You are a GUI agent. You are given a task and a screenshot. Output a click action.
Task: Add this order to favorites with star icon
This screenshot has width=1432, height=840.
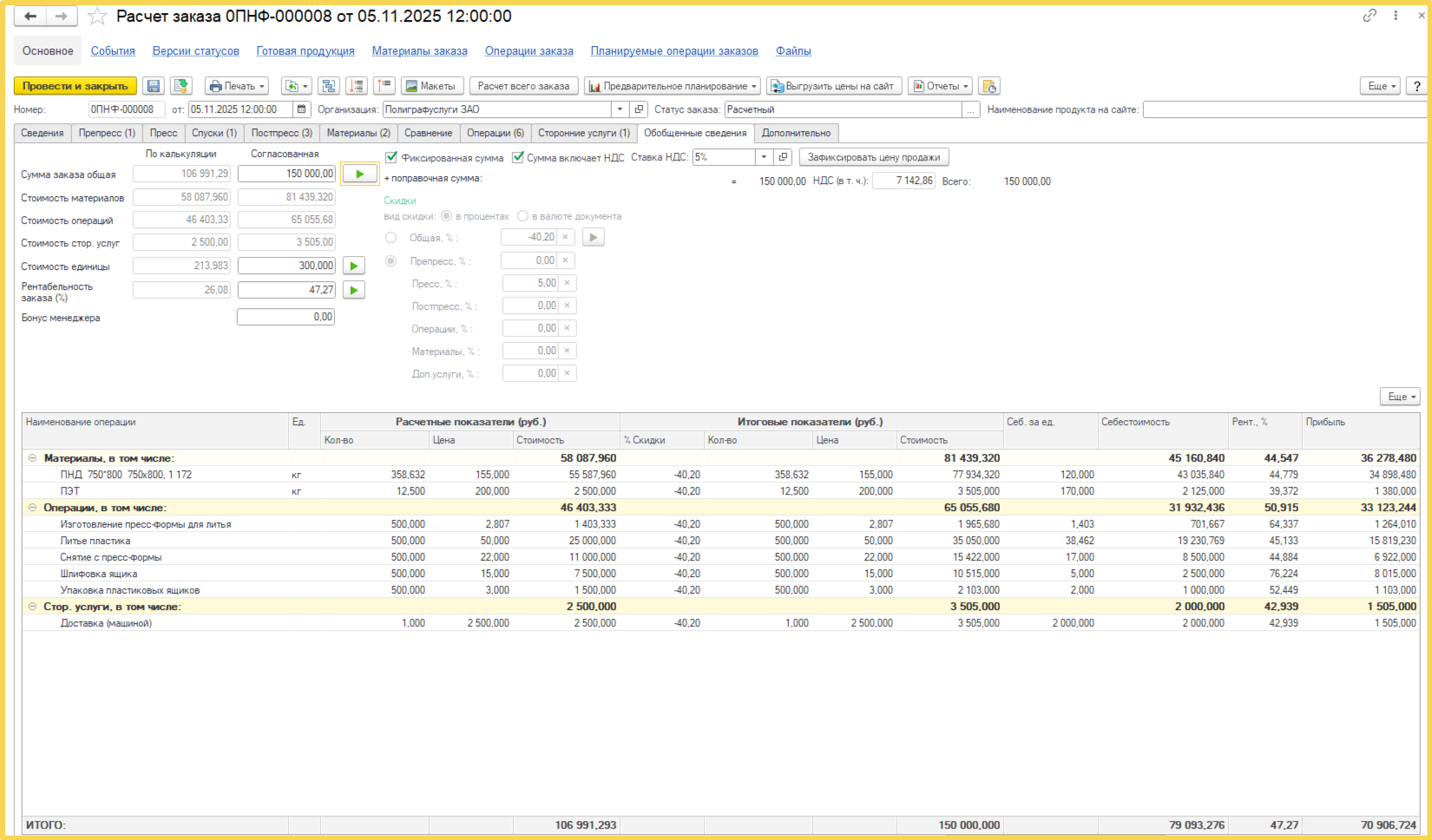coord(97,16)
